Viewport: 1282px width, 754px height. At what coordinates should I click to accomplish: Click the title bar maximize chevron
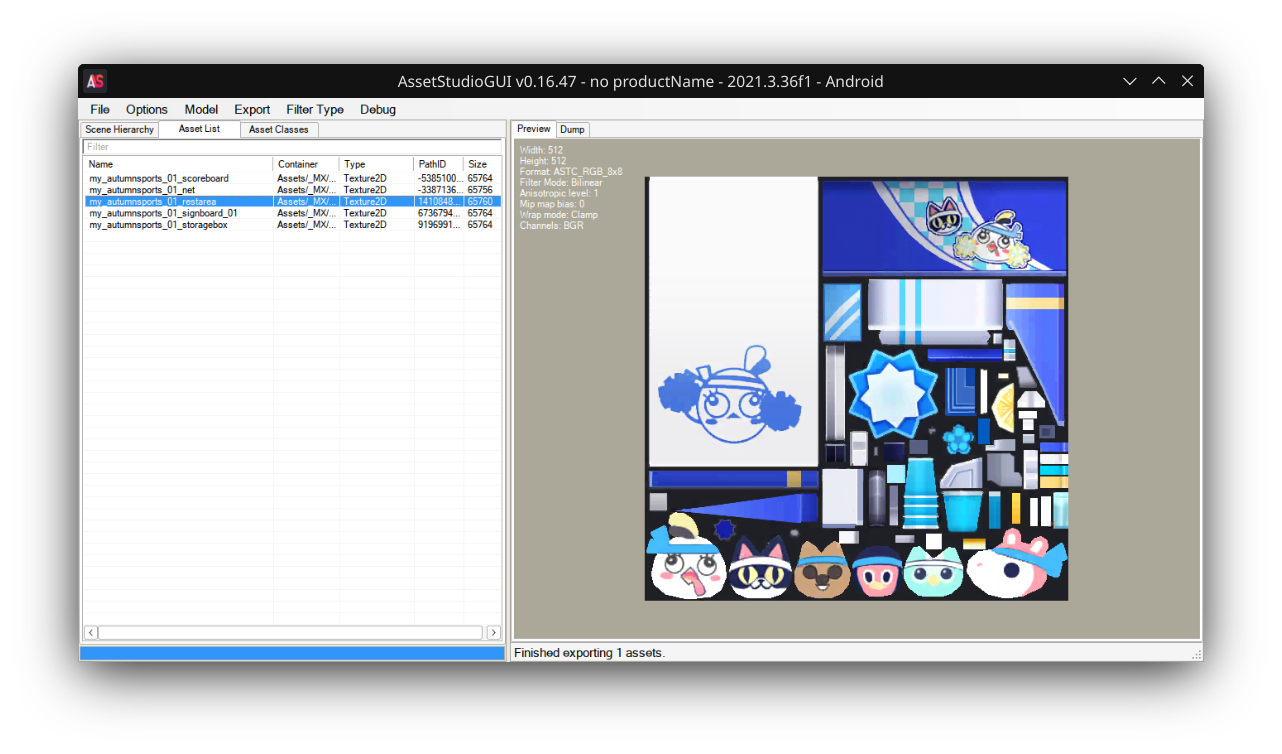[x=1158, y=82]
